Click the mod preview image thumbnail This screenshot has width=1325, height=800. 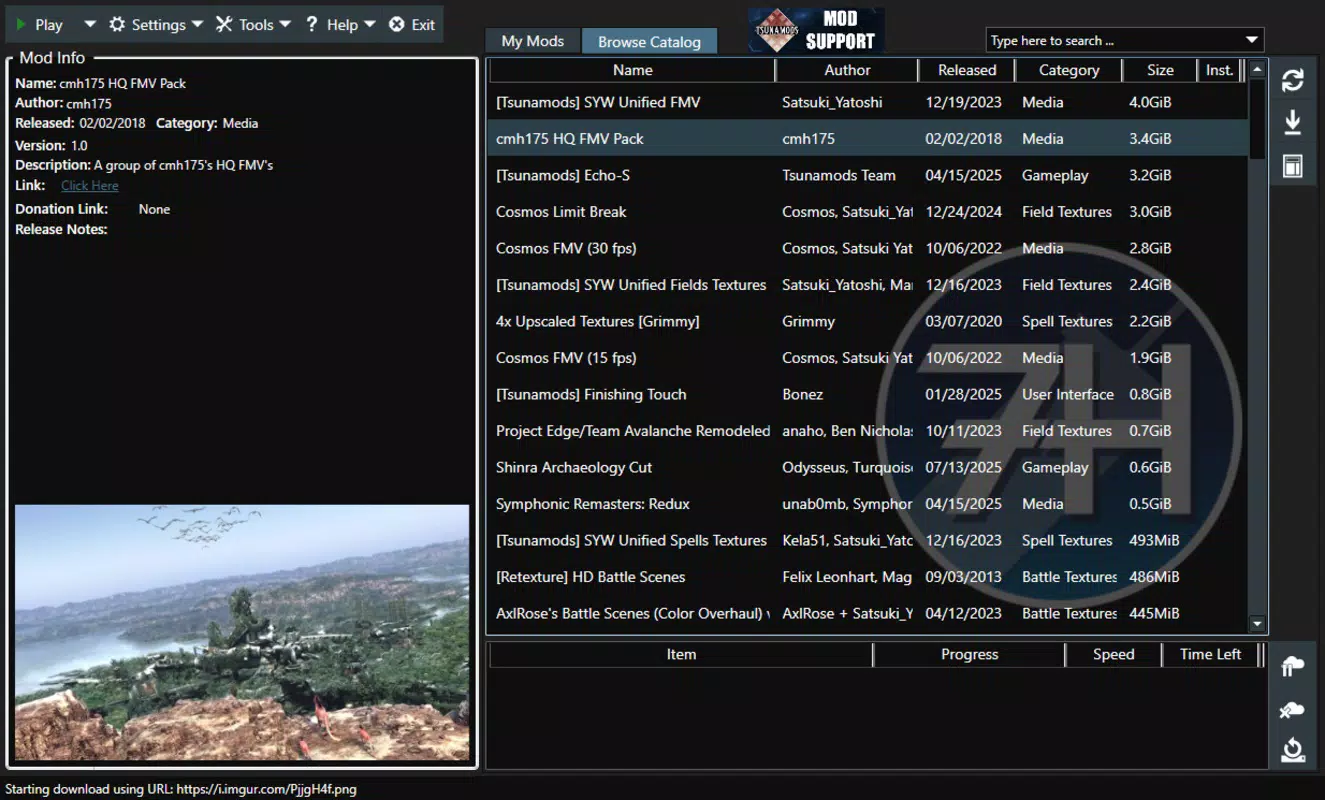click(x=242, y=632)
